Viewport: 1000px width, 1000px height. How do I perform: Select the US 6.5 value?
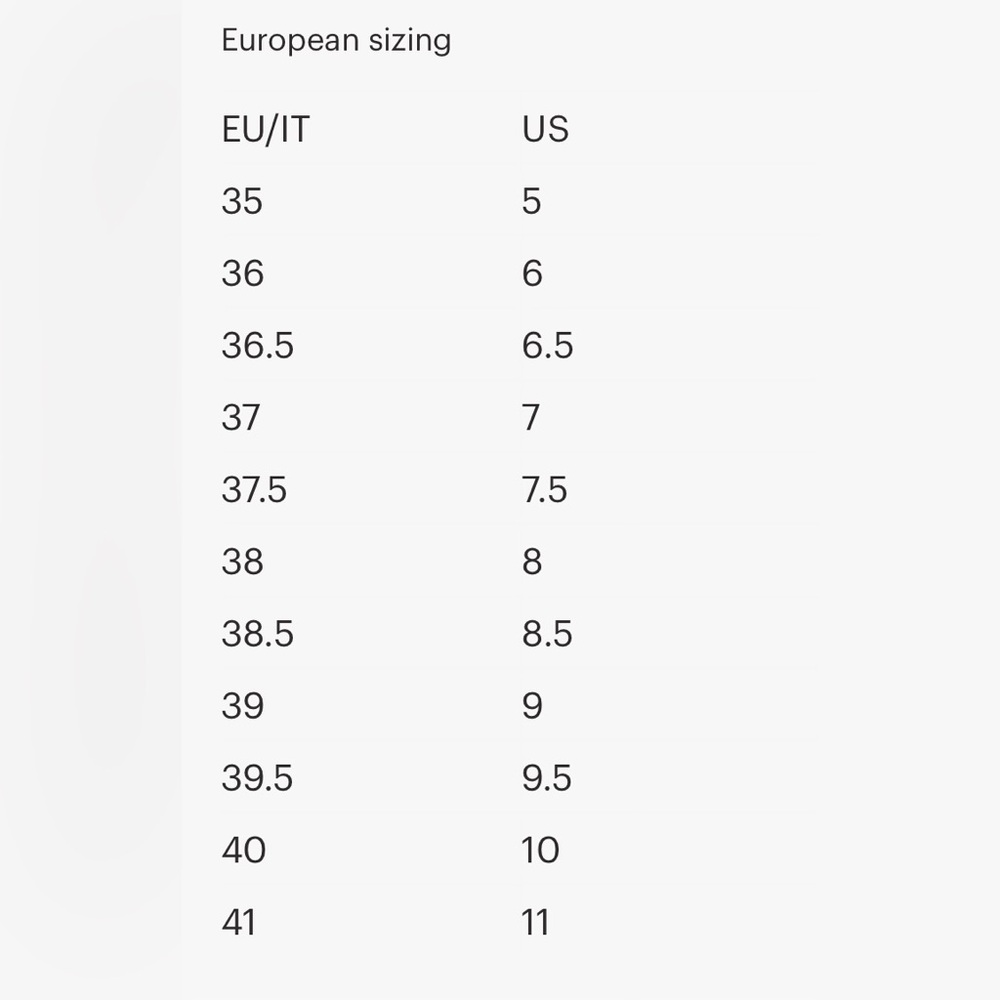(547, 345)
